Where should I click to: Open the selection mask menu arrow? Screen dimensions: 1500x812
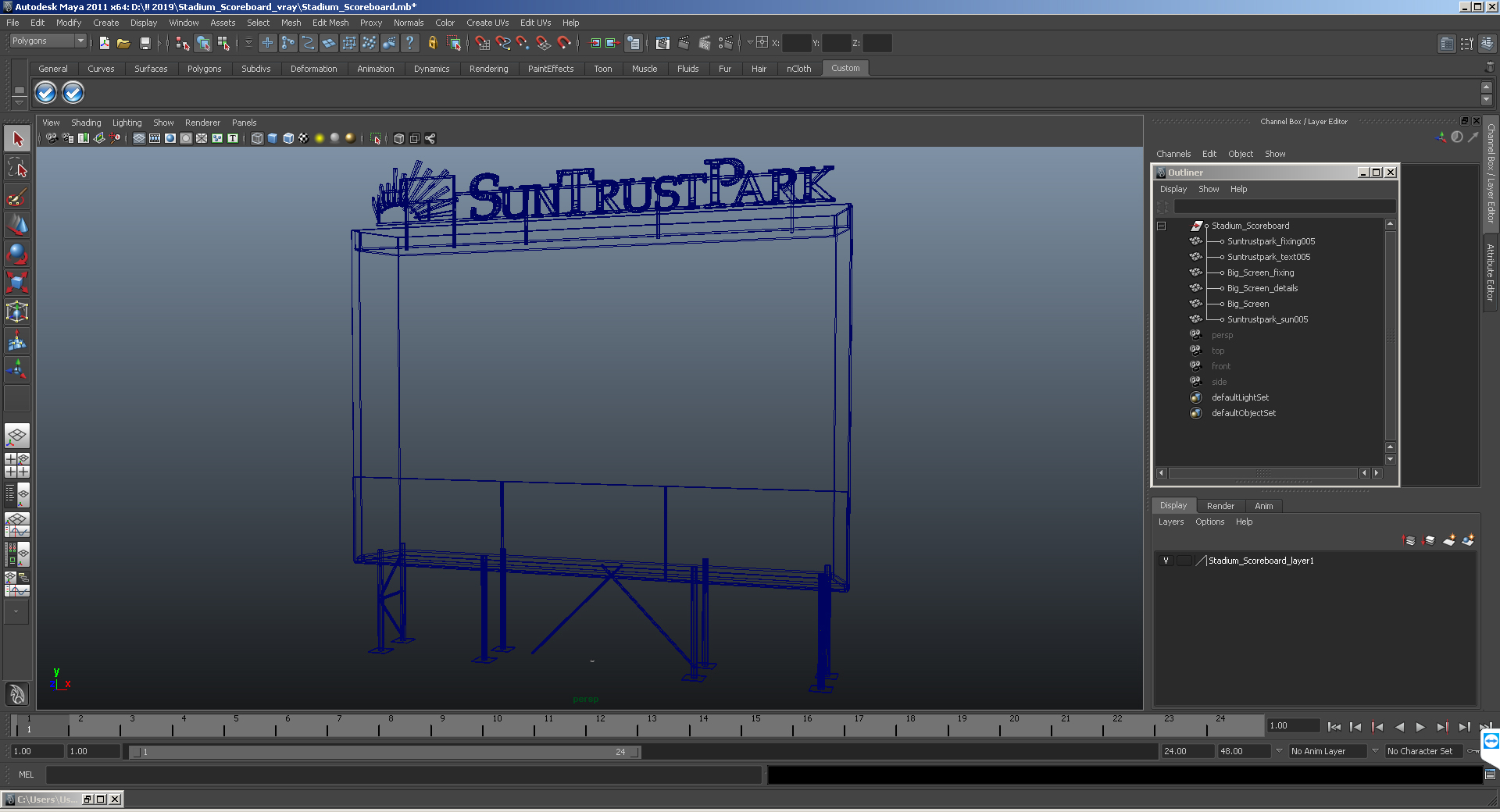point(248,43)
